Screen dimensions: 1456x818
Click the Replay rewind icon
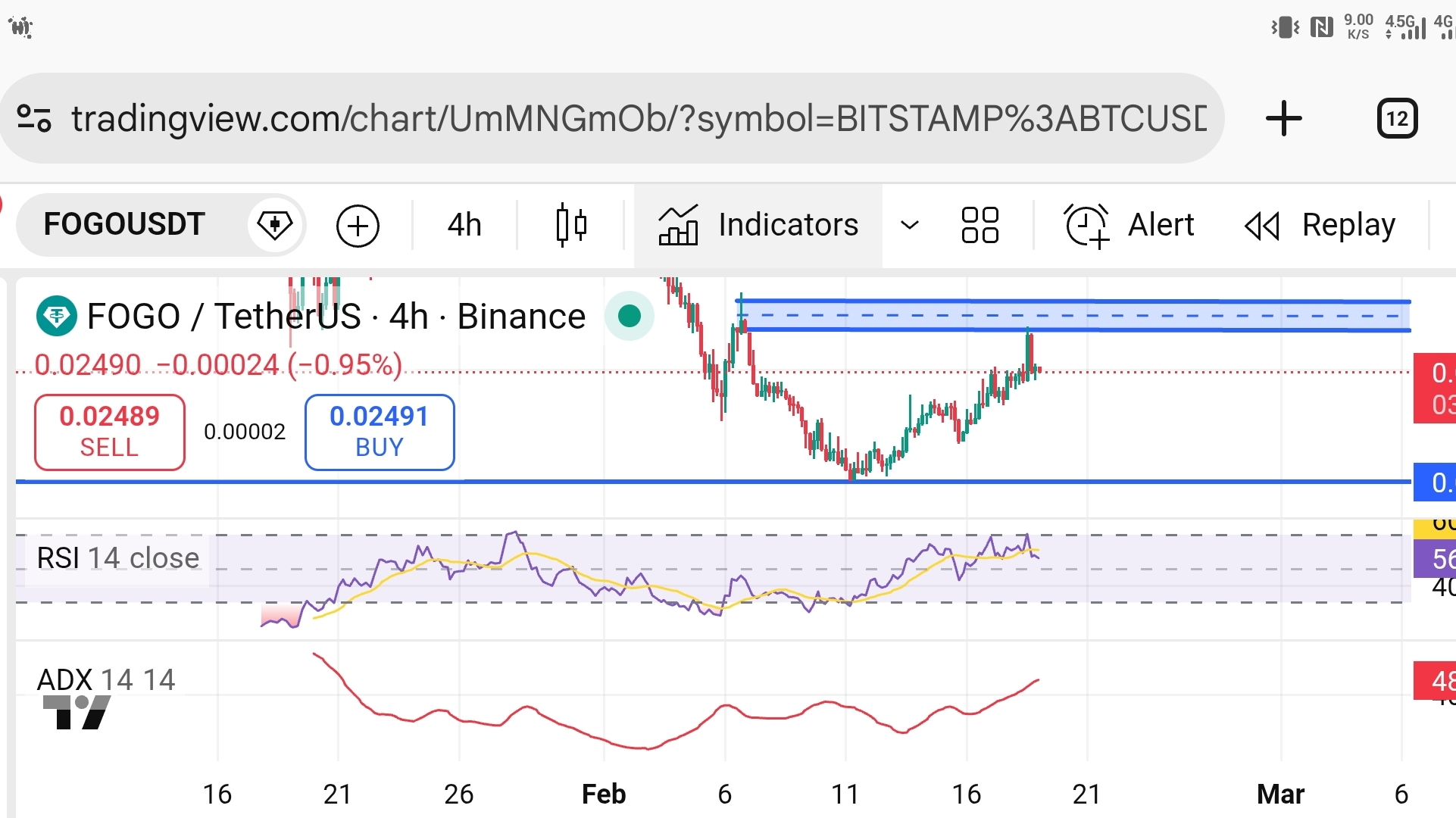pyautogui.click(x=1262, y=226)
